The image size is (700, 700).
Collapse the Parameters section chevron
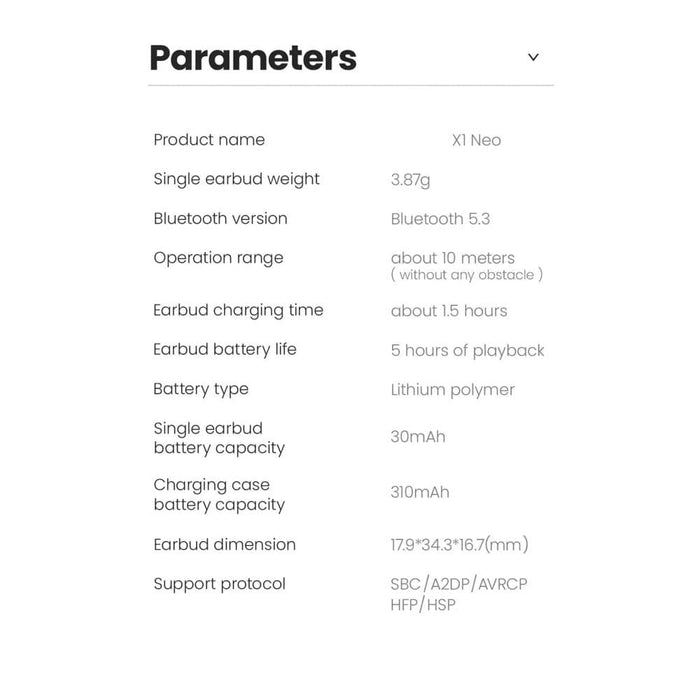click(533, 57)
